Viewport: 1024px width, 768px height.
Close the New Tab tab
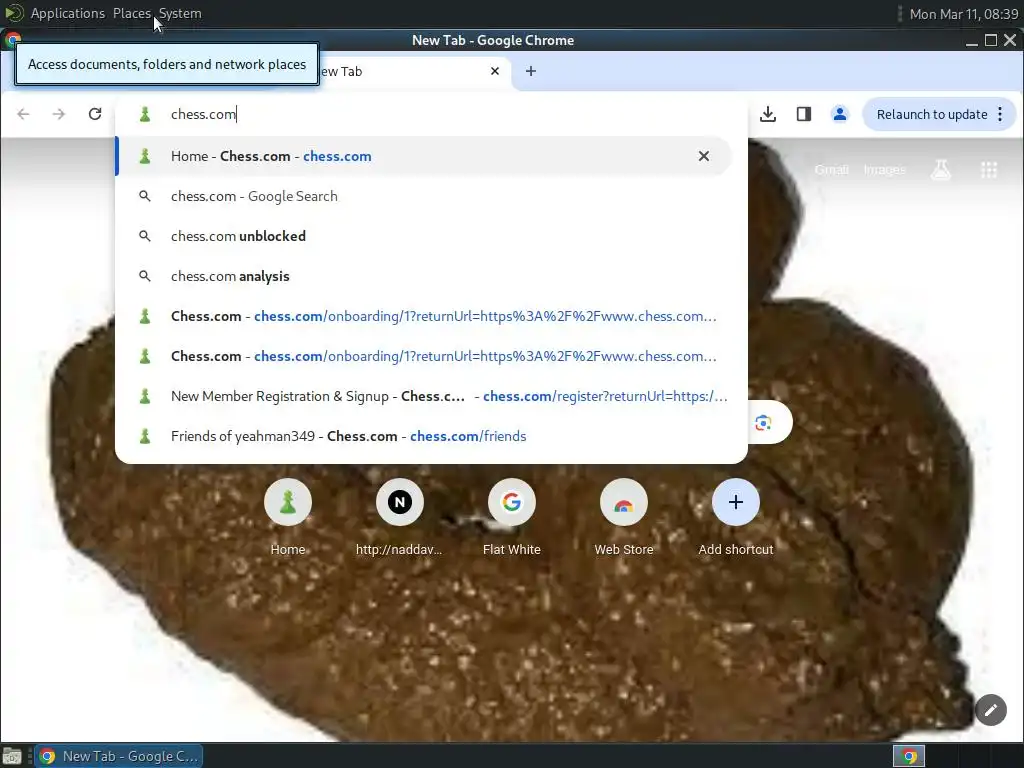click(x=495, y=71)
